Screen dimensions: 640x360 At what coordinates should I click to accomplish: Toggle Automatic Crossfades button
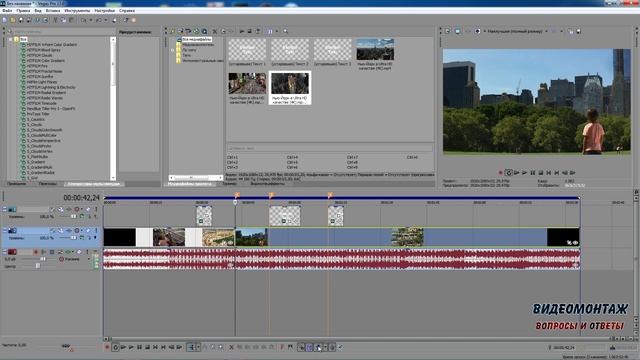coord(309,347)
